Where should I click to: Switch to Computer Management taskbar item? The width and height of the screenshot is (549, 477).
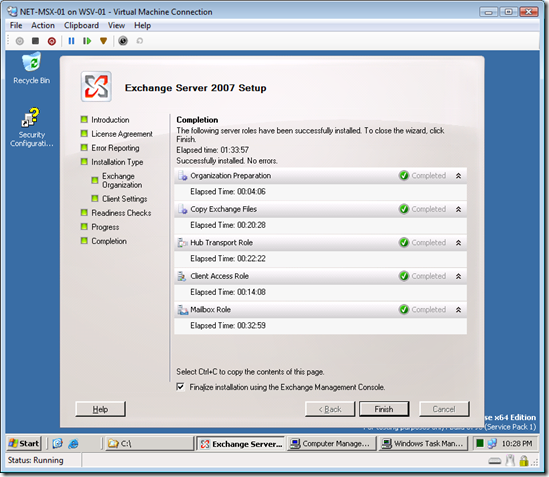click(x=332, y=443)
